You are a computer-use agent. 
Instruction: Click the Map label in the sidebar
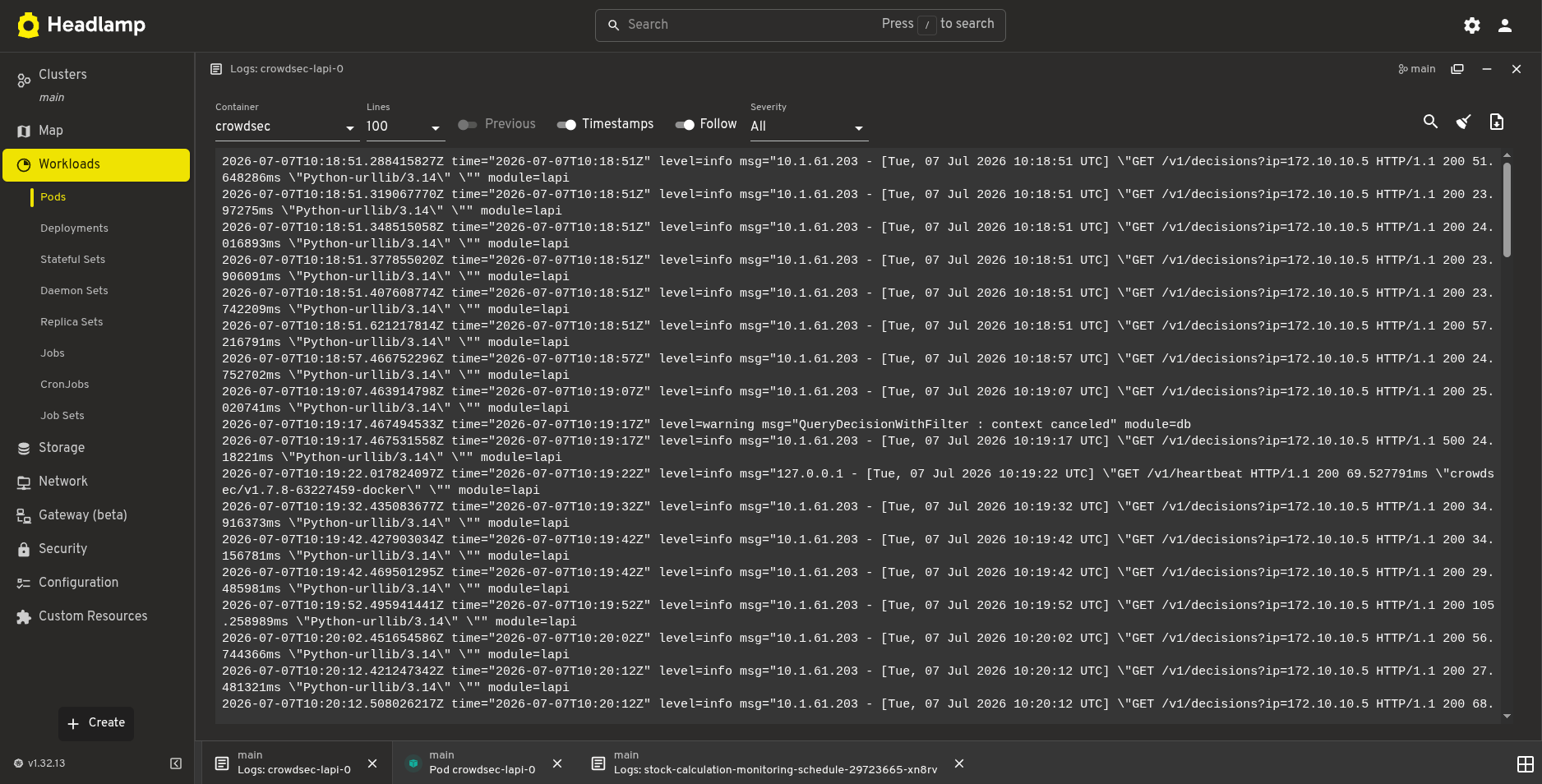(51, 131)
